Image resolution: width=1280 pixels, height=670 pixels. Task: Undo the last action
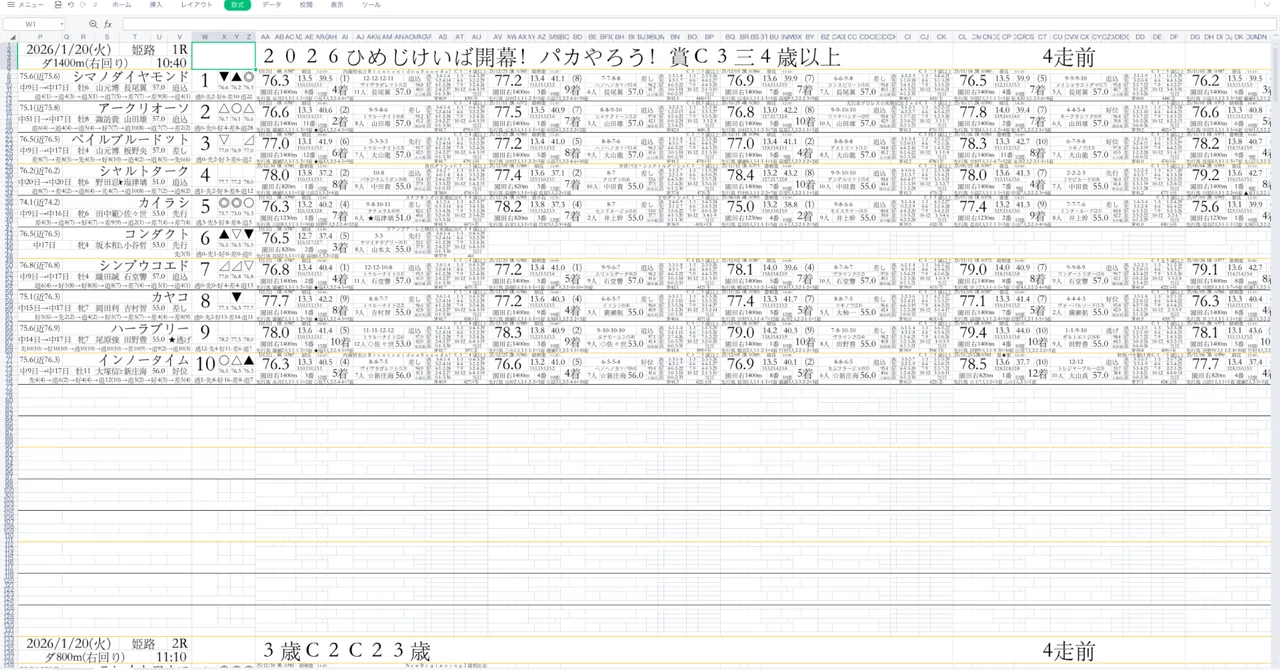tap(70, 5)
